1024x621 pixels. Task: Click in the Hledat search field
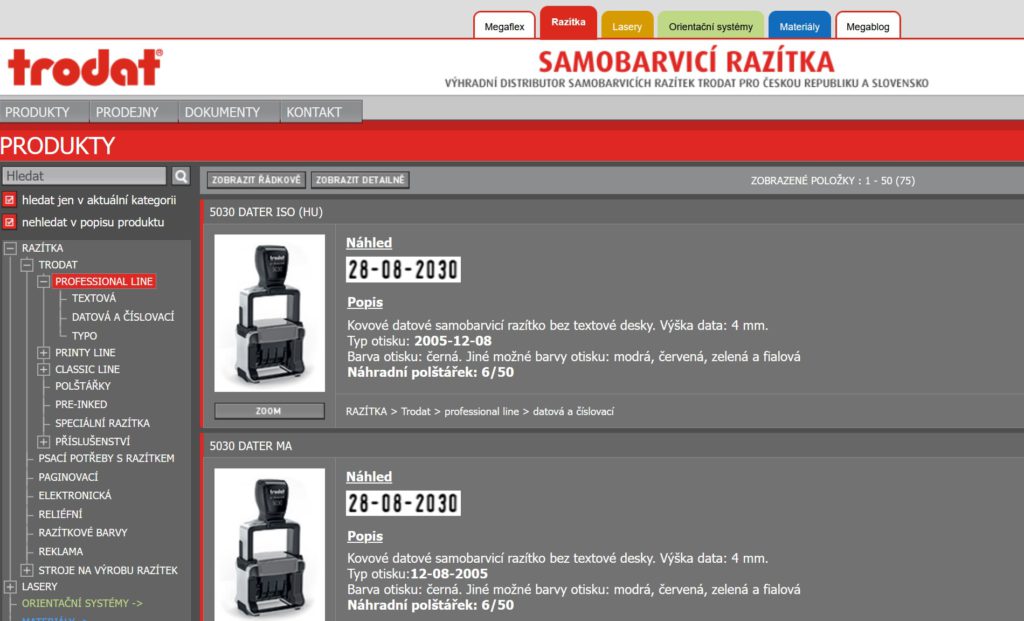point(84,176)
